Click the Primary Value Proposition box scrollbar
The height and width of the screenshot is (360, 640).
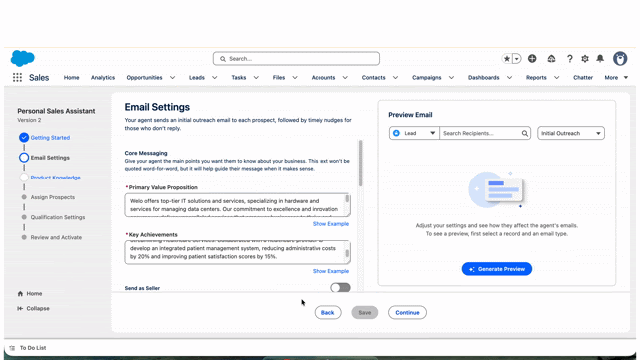[347, 198]
